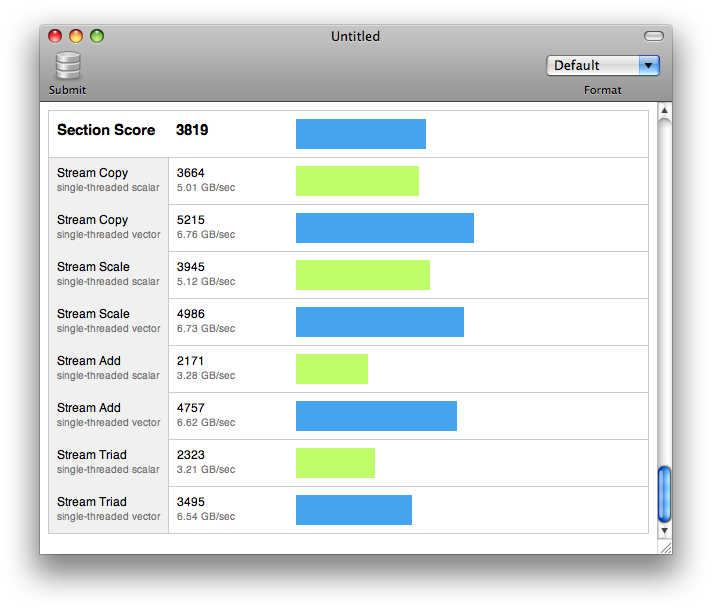Click the score 3664
The width and height of the screenshot is (712, 609).
[x=191, y=173]
